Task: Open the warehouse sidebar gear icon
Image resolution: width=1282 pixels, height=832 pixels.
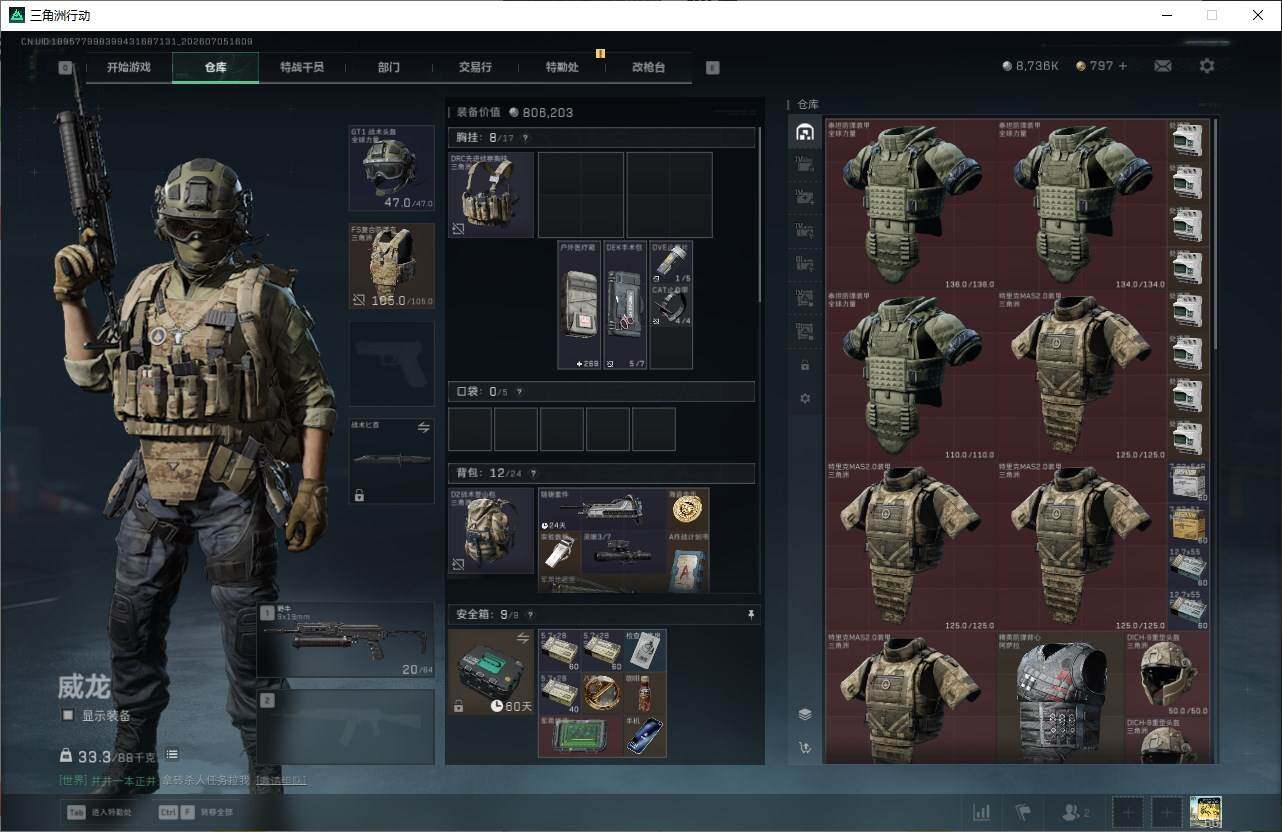Action: (805, 398)
